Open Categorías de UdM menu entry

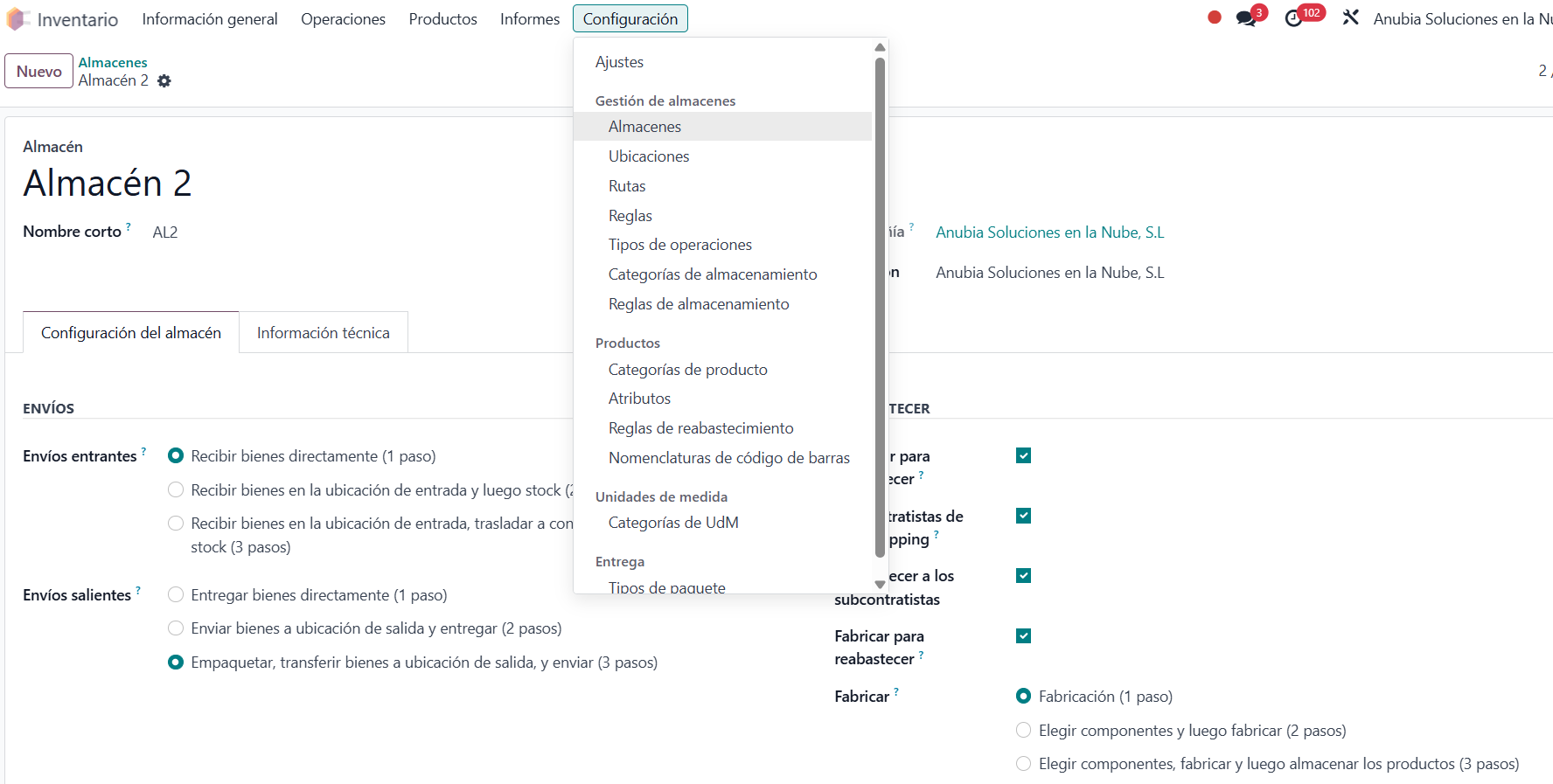(x=722, y=523)
